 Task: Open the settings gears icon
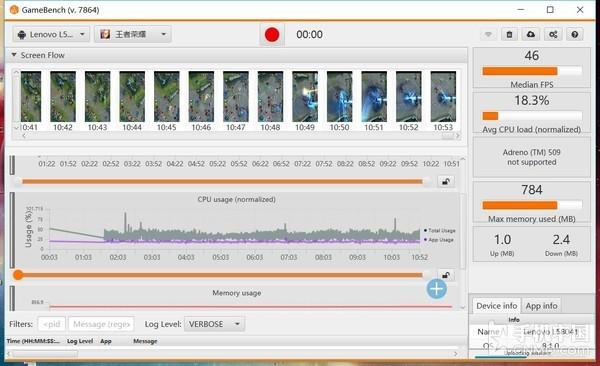(x=553, y=34)
